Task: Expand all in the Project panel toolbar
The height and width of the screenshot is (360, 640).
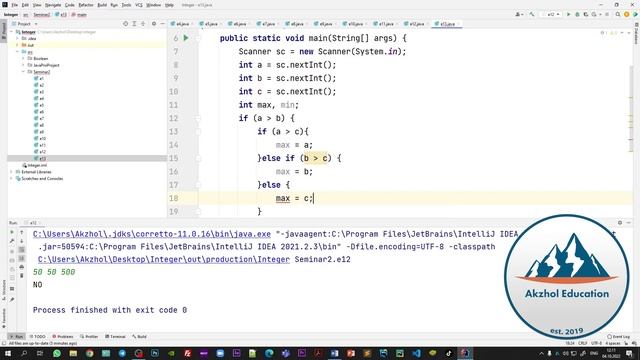Action: tap(134, 24)
